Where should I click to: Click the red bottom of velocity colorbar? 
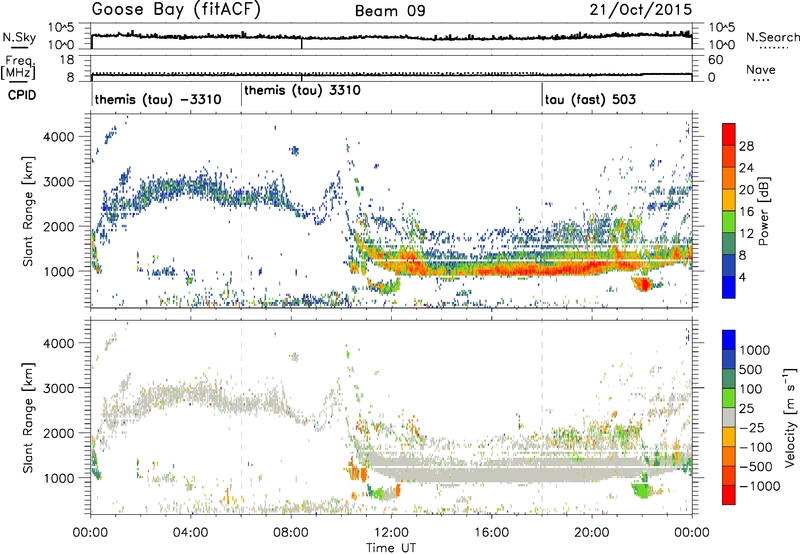pyautogui.click(x=729, y=495)
